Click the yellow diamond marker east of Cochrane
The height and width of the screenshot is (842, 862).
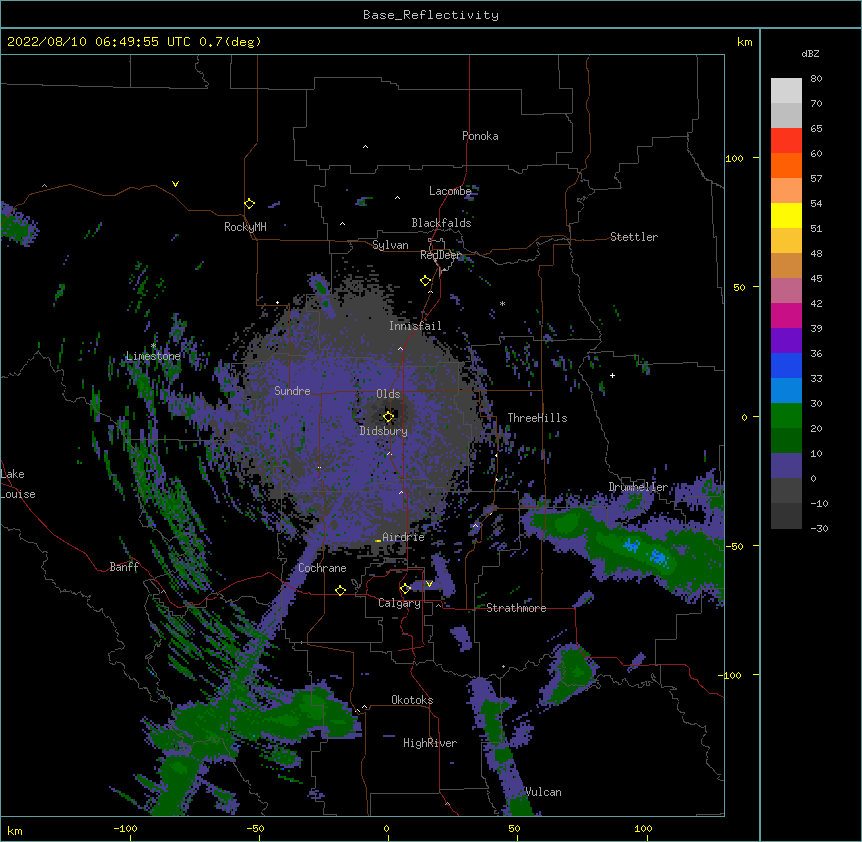click(340, 590)
